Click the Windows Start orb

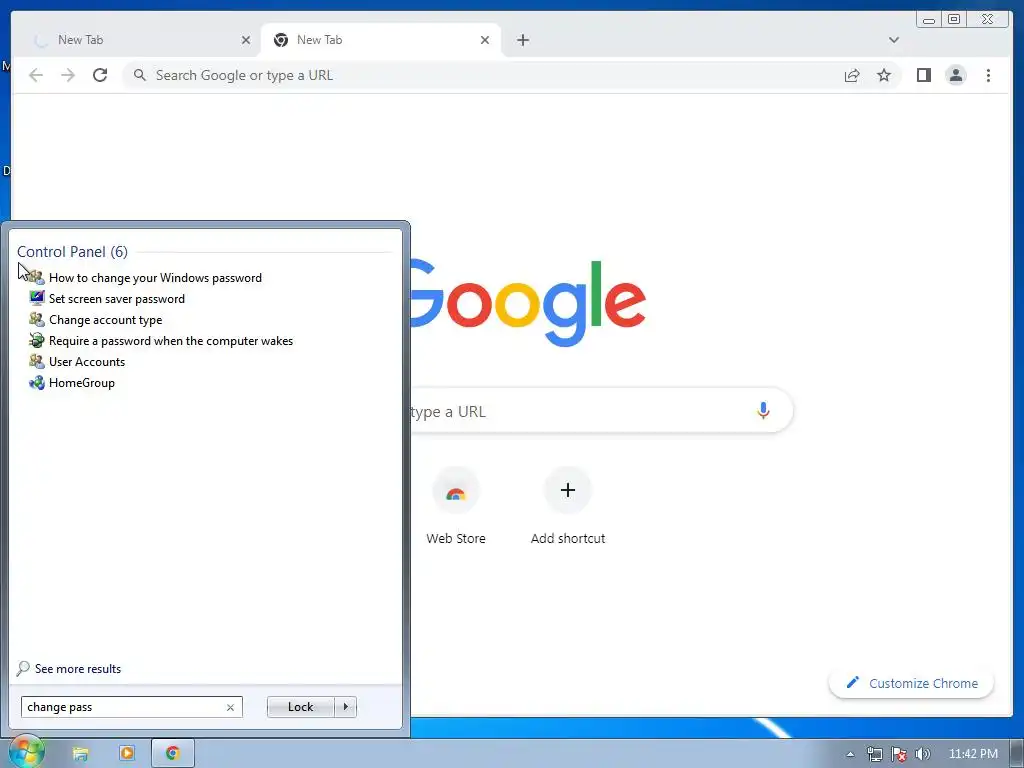(26, 753)
